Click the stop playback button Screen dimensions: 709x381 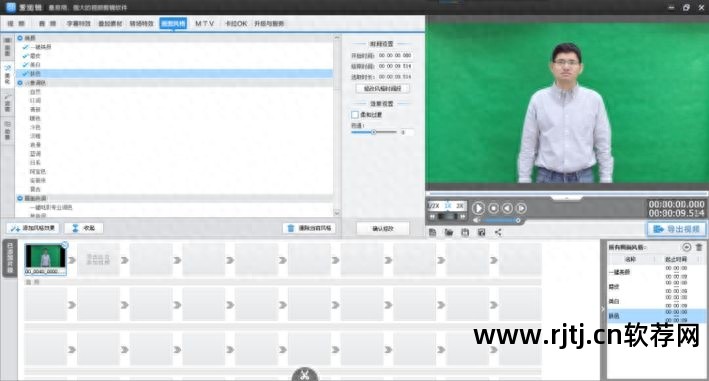click(493, 208)
